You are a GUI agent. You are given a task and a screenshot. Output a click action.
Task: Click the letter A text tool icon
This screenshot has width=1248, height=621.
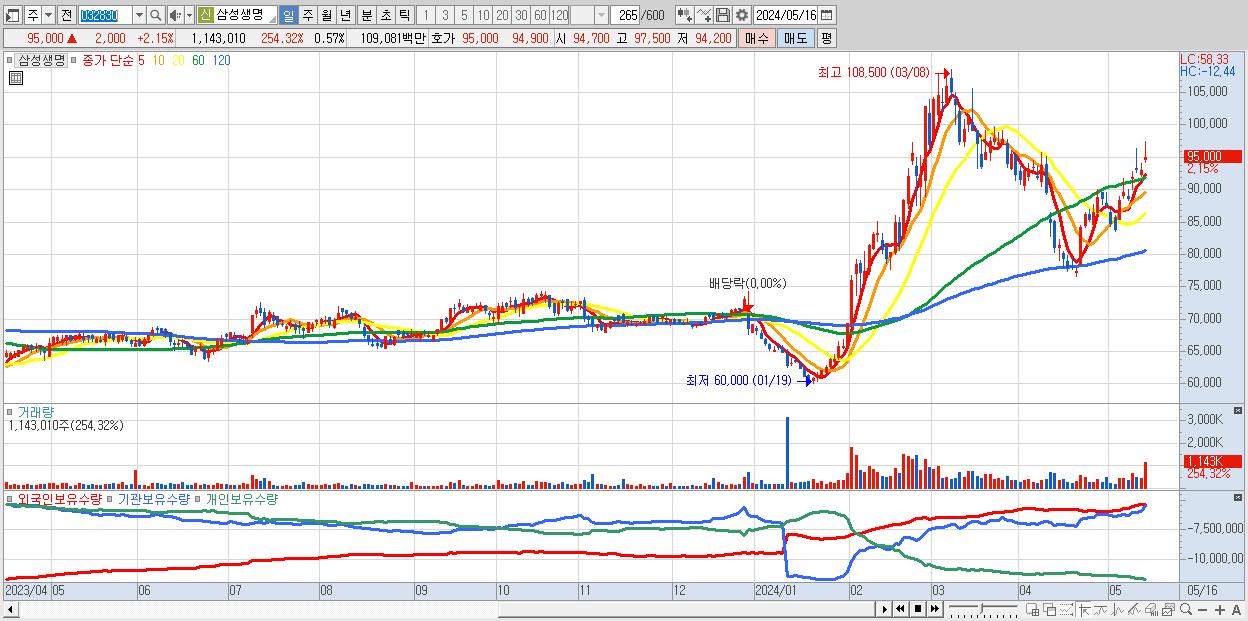click(x=1236, y=608)
